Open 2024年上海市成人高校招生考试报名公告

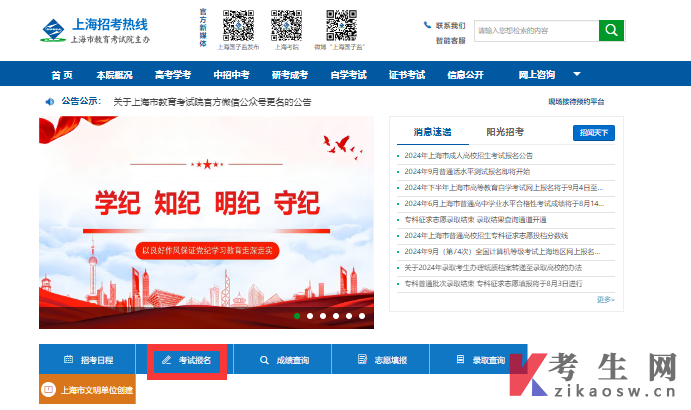tap(468, 156)
